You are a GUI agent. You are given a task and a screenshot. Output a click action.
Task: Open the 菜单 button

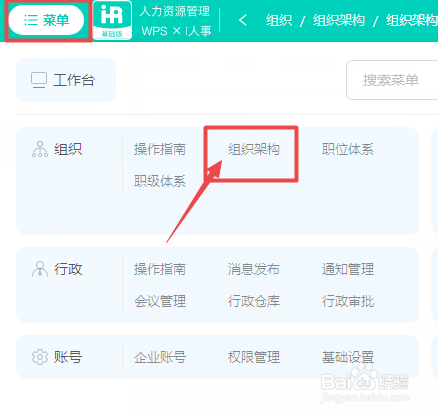point(46,20)
